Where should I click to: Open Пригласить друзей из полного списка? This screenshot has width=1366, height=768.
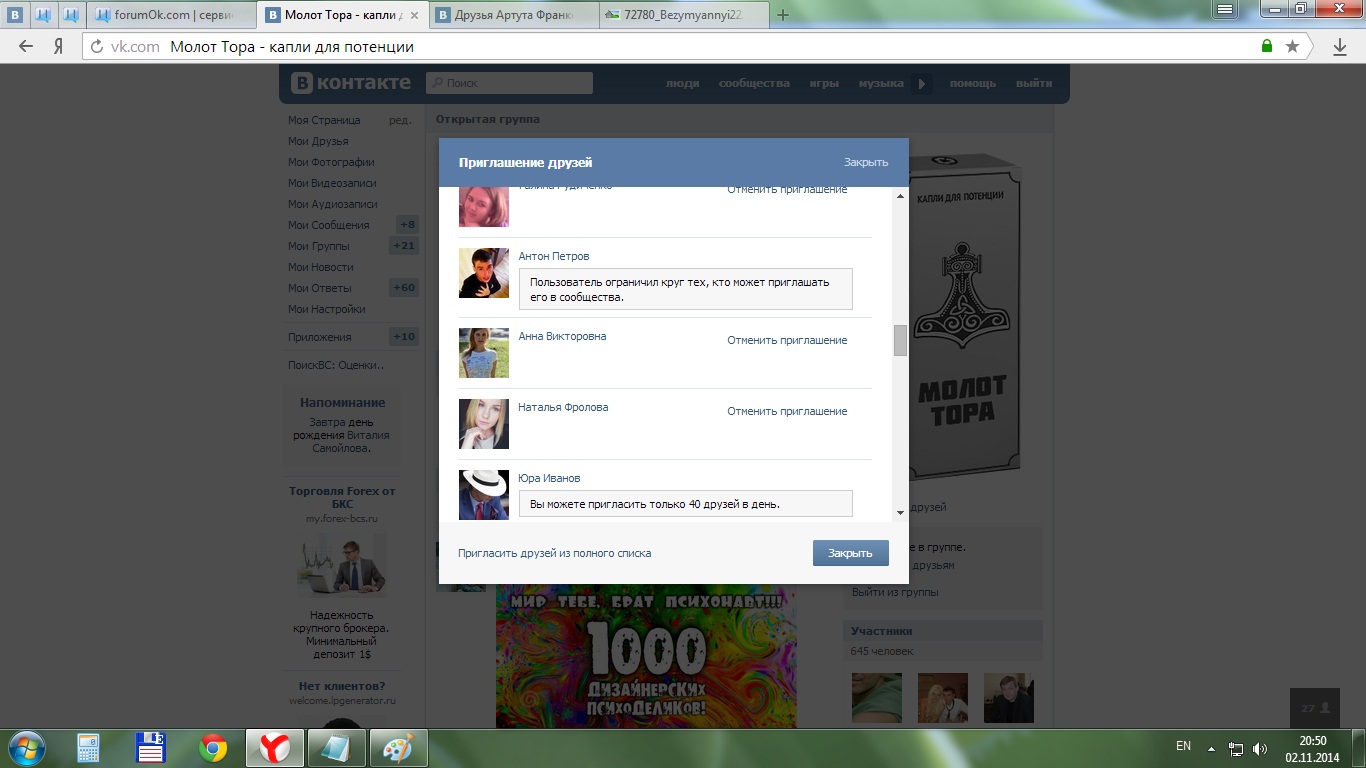click(x=555, y=553)
